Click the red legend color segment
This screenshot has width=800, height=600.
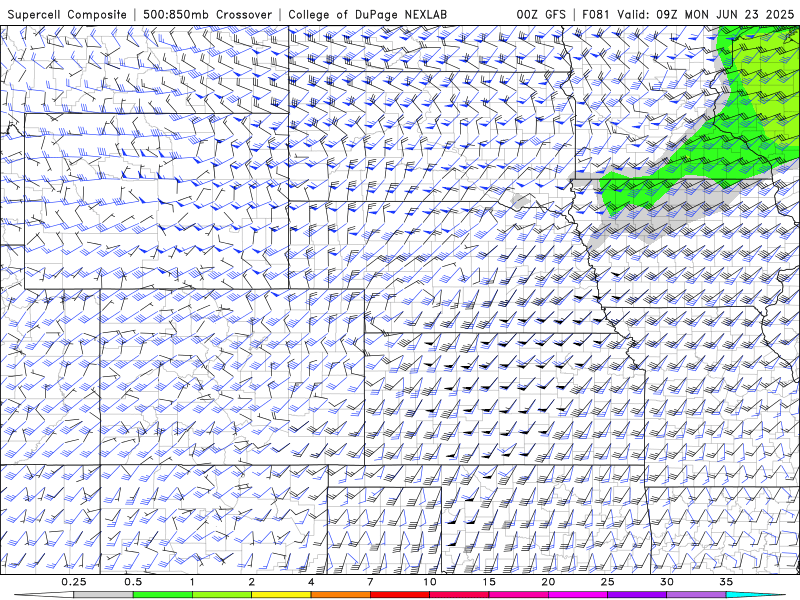(x=399, y=595)
